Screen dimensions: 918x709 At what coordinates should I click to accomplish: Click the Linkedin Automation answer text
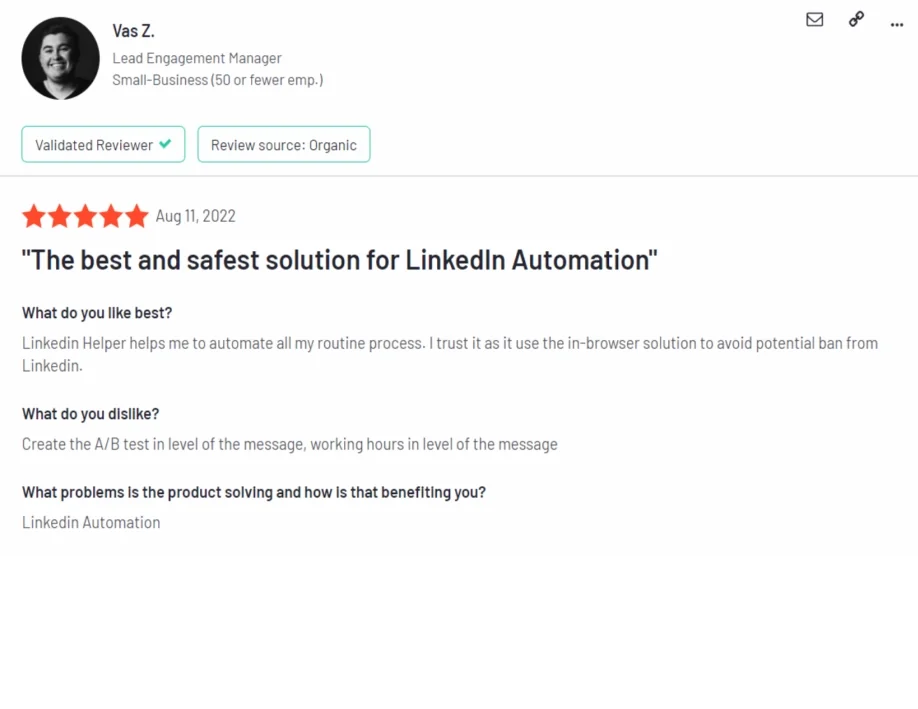click(91, 522)
